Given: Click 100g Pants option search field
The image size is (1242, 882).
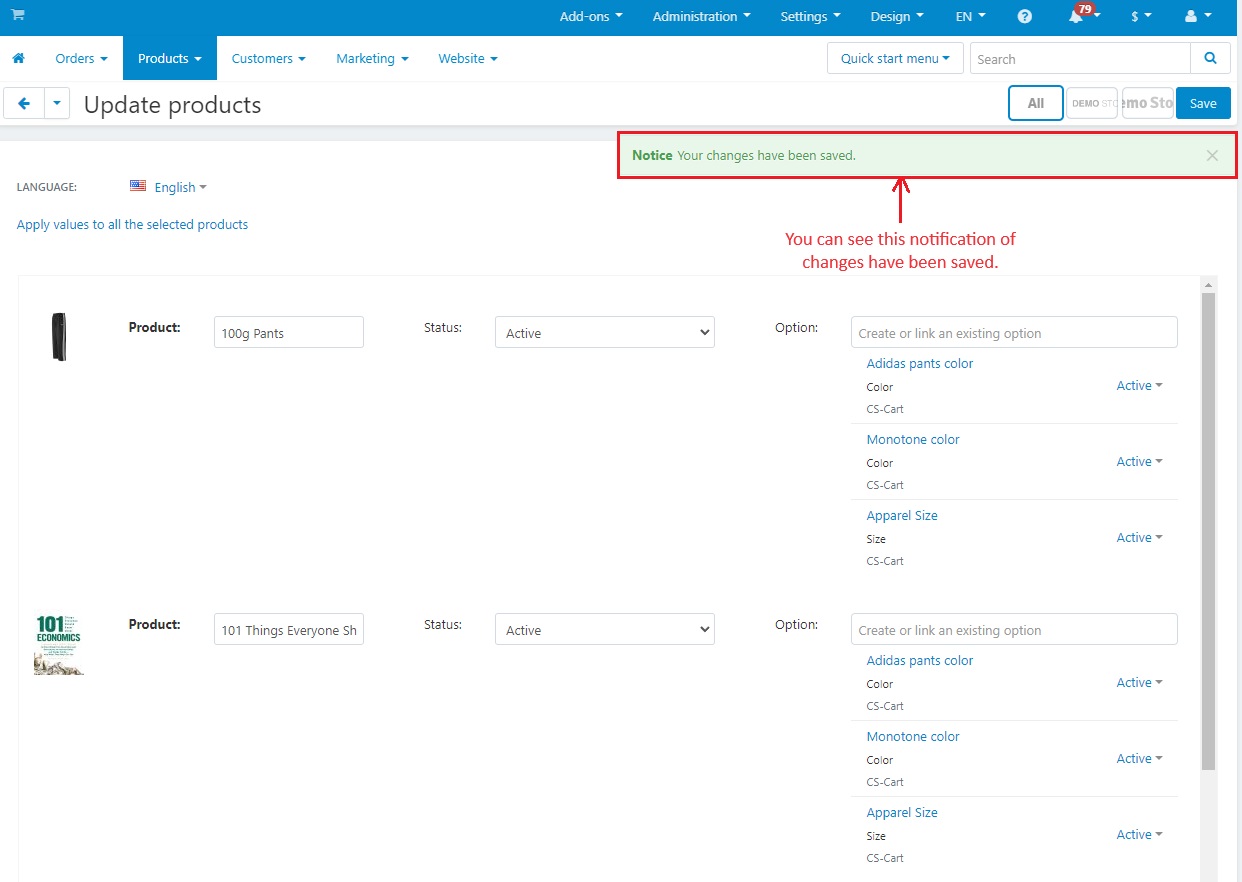Looking at the screenshot, I should [x=1014, y=333].
